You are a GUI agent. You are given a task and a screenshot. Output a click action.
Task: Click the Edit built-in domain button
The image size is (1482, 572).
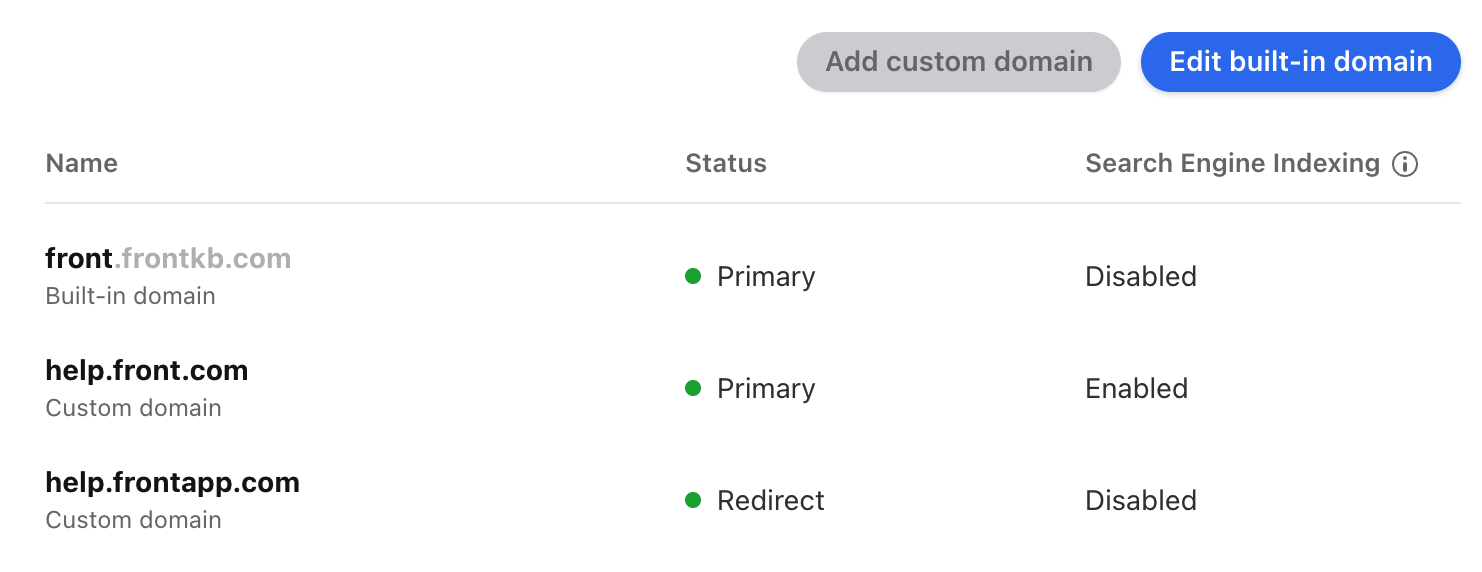[x=1301, y=62]
